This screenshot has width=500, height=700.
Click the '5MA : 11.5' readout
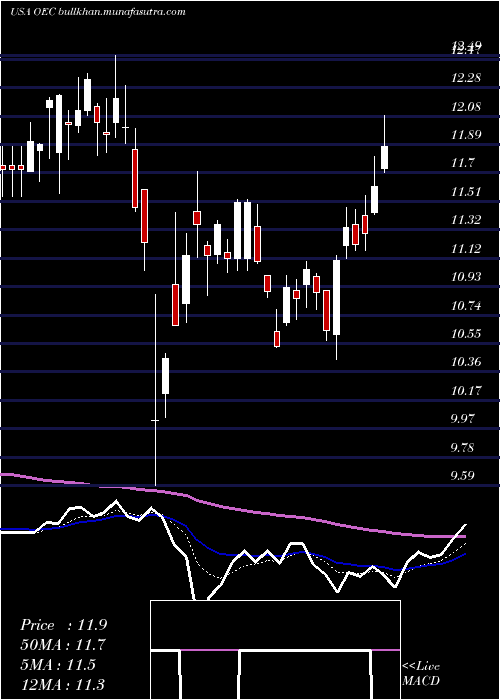click(58, 664)
